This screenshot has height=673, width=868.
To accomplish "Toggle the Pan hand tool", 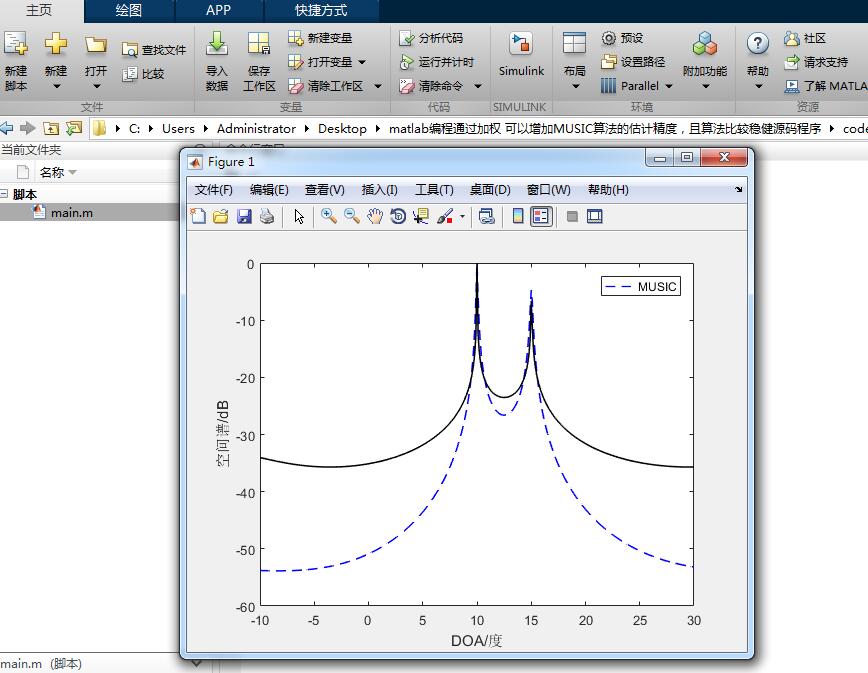I will click(x=375, y=216).
